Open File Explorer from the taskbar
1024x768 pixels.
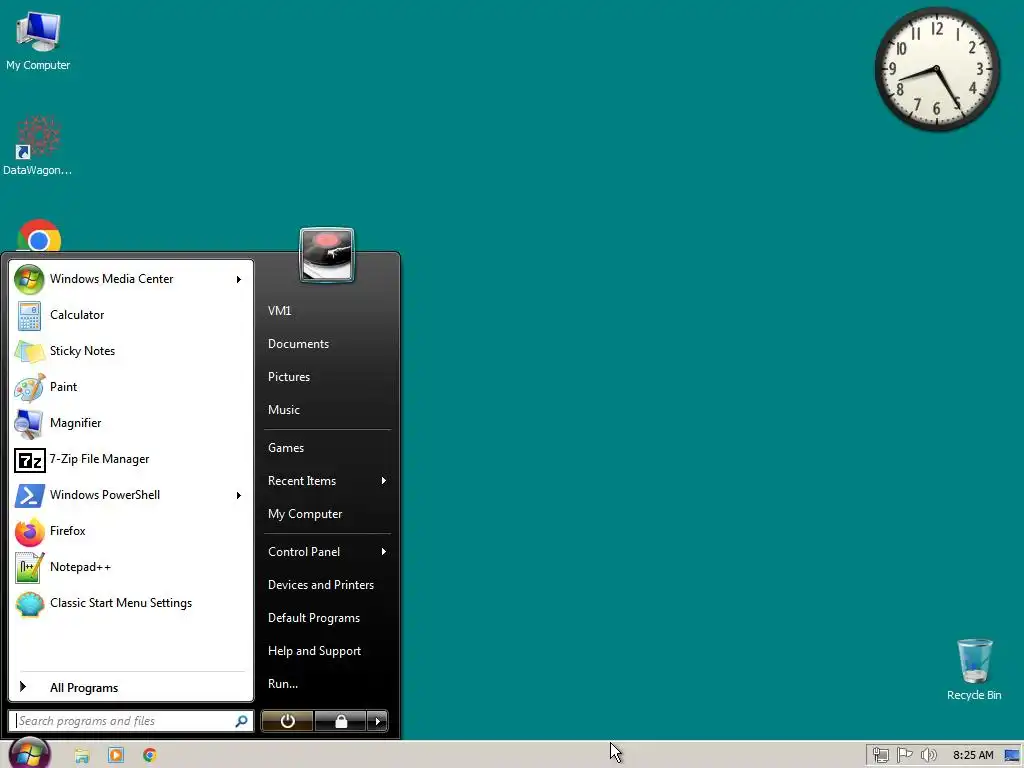tap(82, 756)
